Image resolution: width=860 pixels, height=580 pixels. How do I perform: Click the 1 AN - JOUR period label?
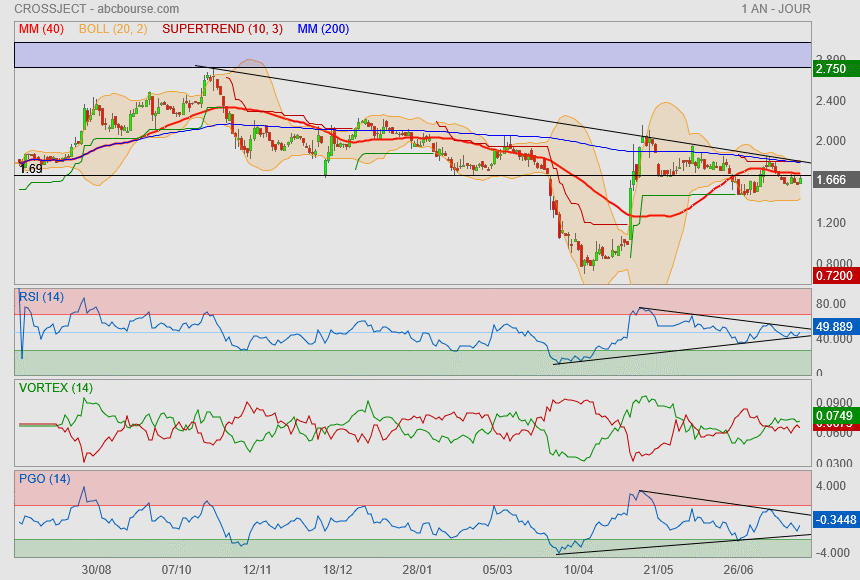click(776, 9)
